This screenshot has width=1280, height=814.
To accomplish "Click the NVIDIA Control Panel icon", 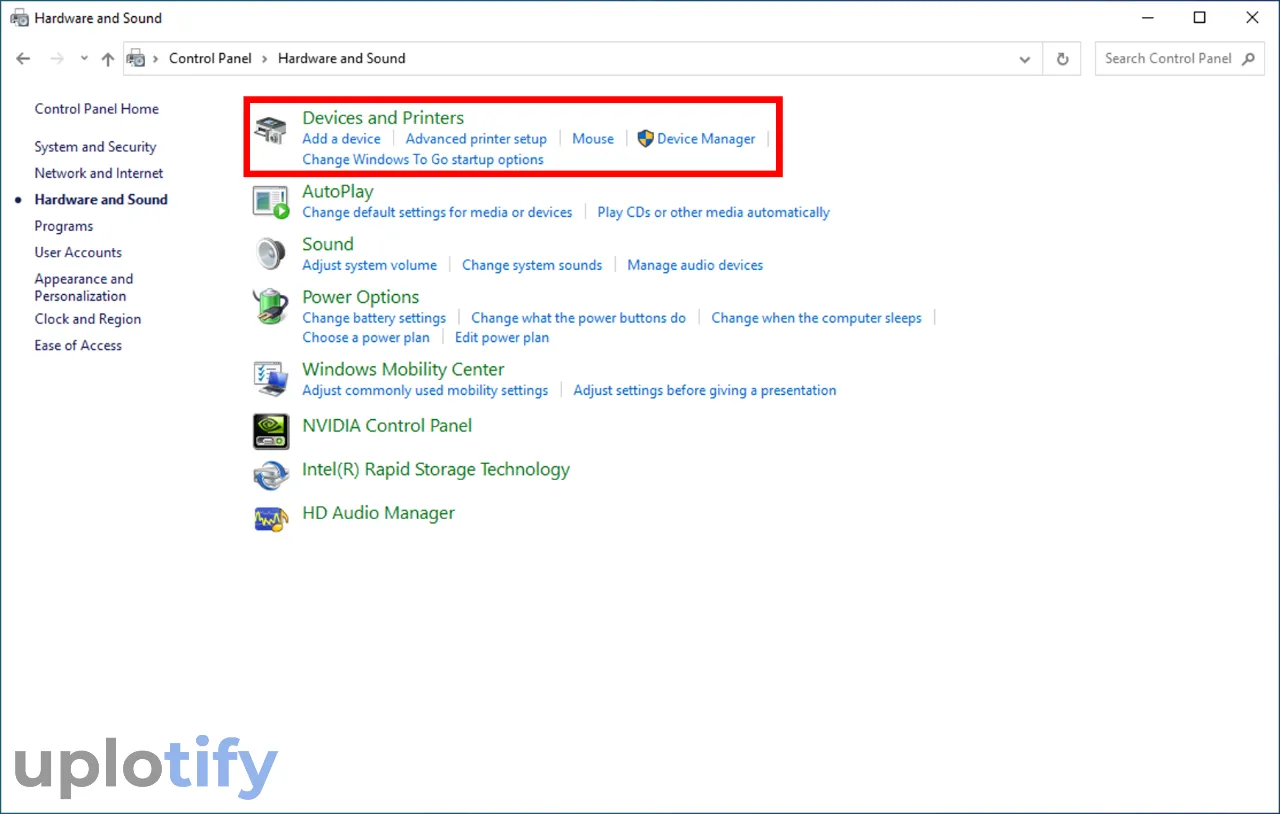I will pyautogui.click(x=271, y=431).
